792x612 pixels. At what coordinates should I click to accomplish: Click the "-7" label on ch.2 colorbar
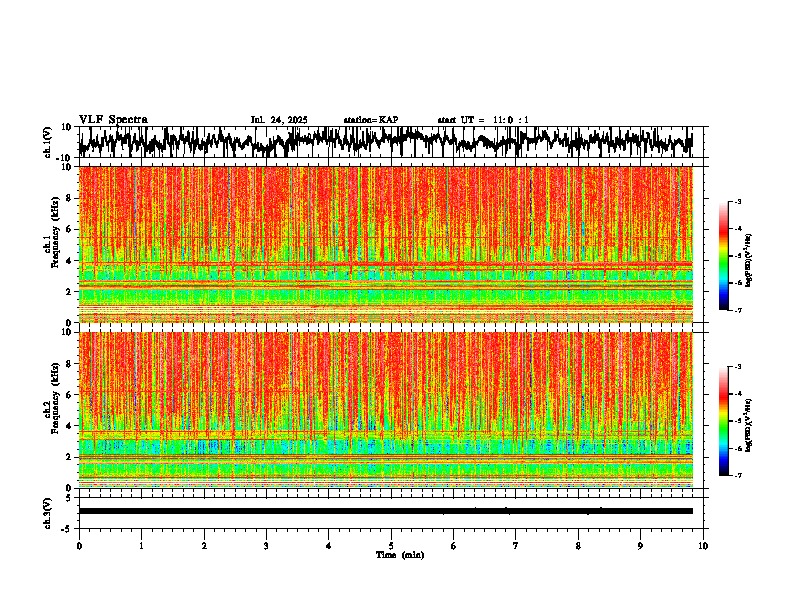(x=737, y=476)
